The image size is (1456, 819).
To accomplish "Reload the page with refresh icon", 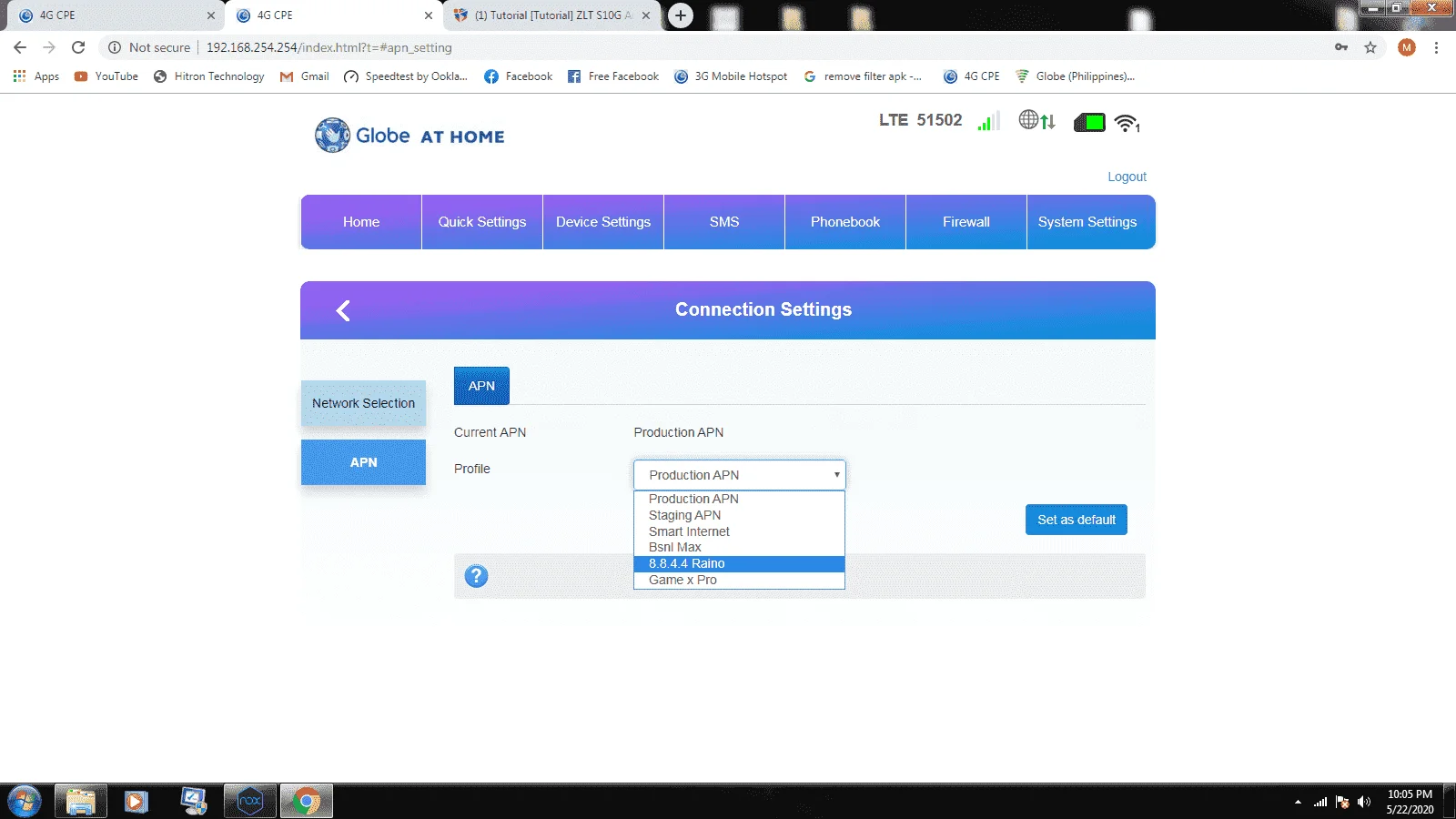I will click(x=78, y=47).
